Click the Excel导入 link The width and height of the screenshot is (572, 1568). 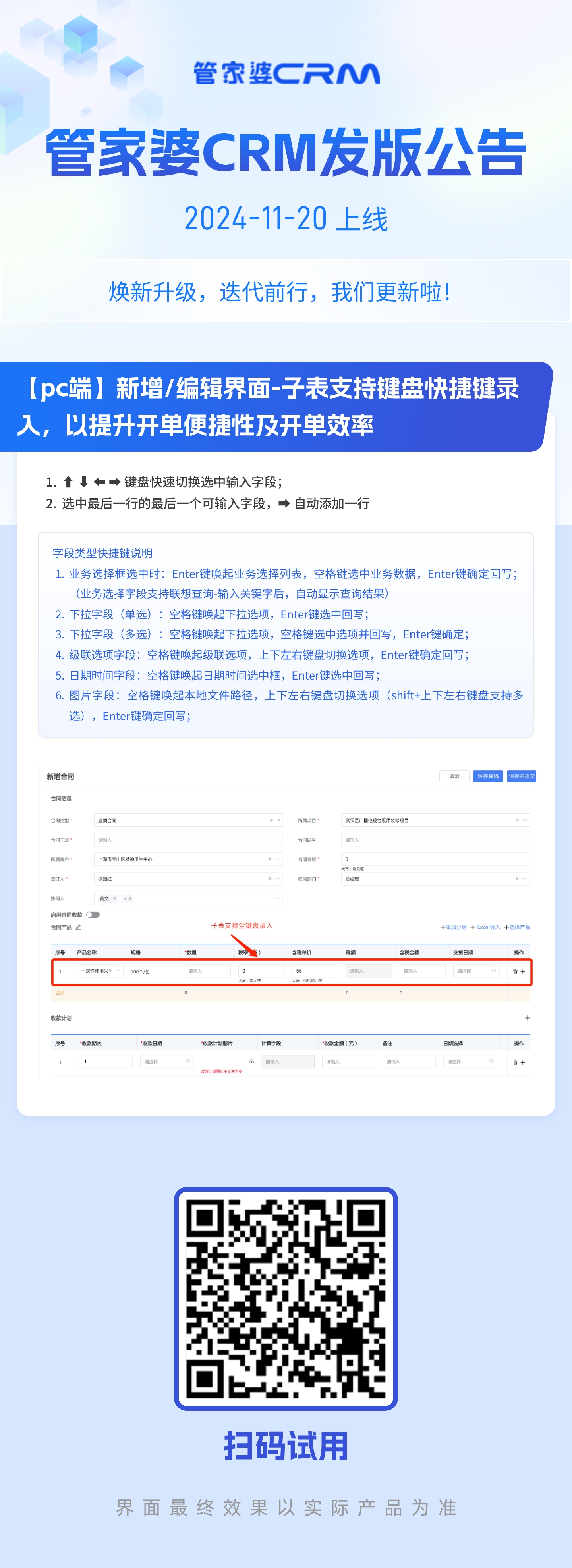[485, 928]
